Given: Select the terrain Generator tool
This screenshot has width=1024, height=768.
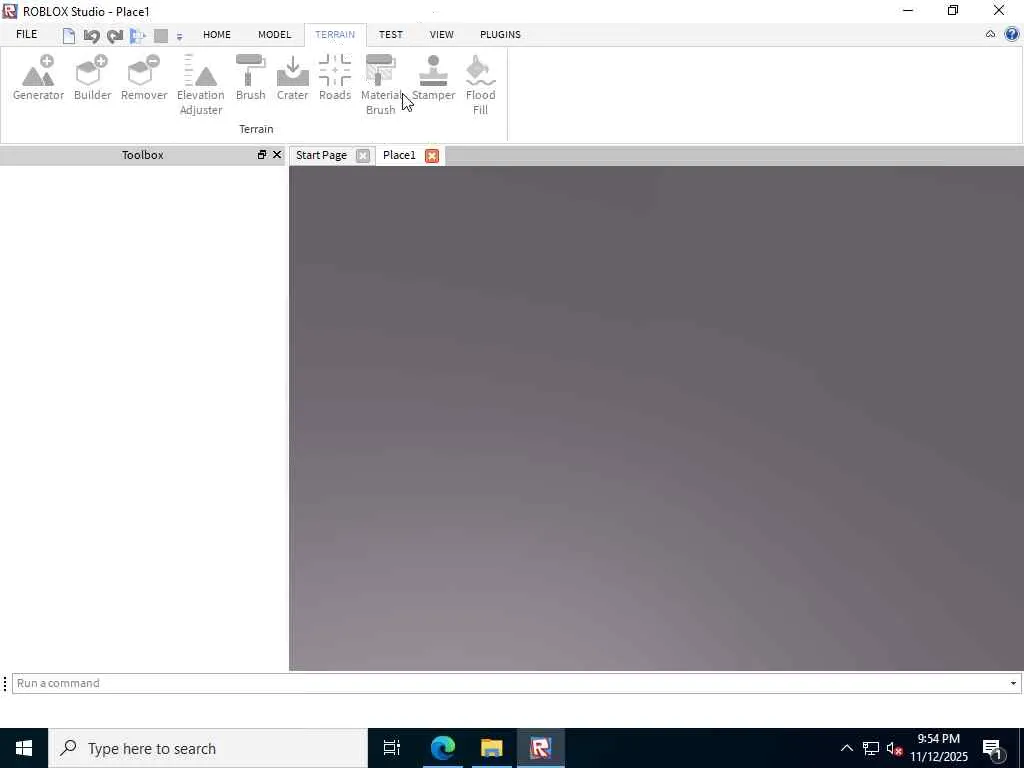Looking at the screenshot, I should 39,78.
